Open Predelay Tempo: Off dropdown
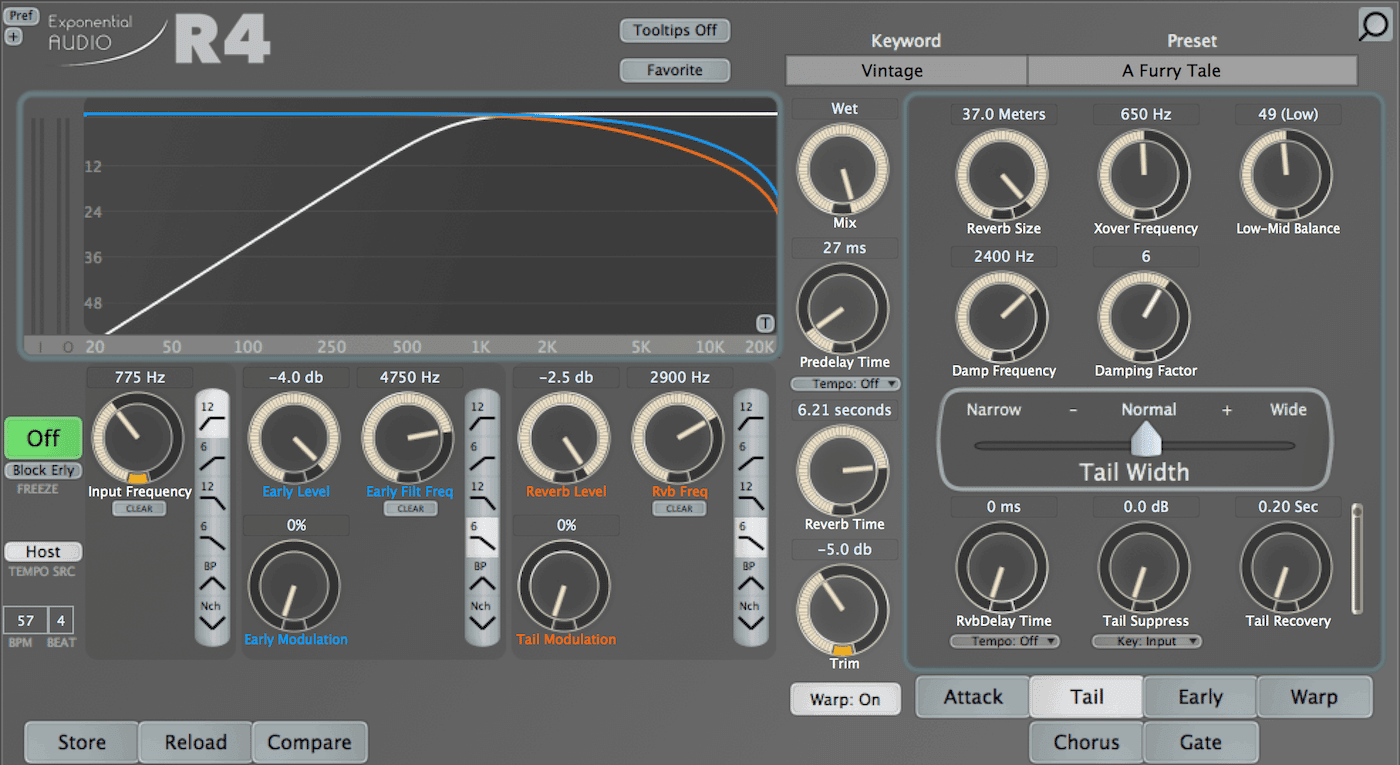This screenshot has width=1400, height=765. [x=845, y=383]
